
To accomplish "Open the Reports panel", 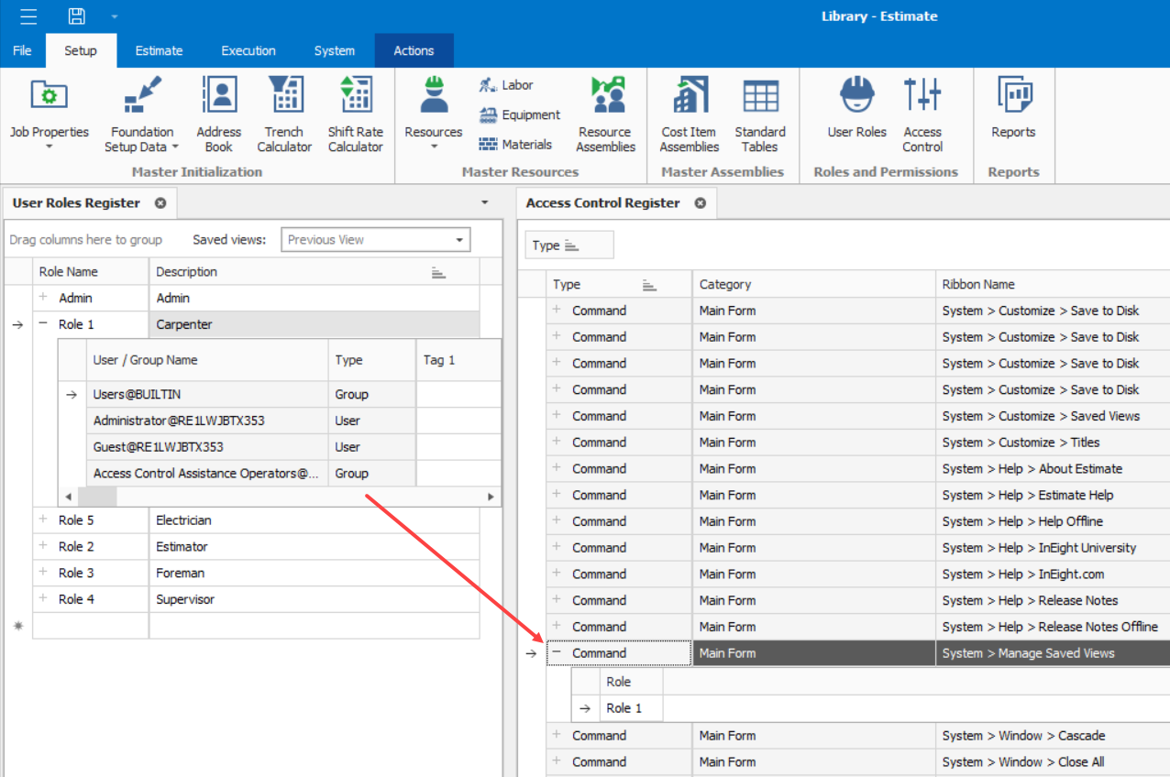I will point(1013,113).
